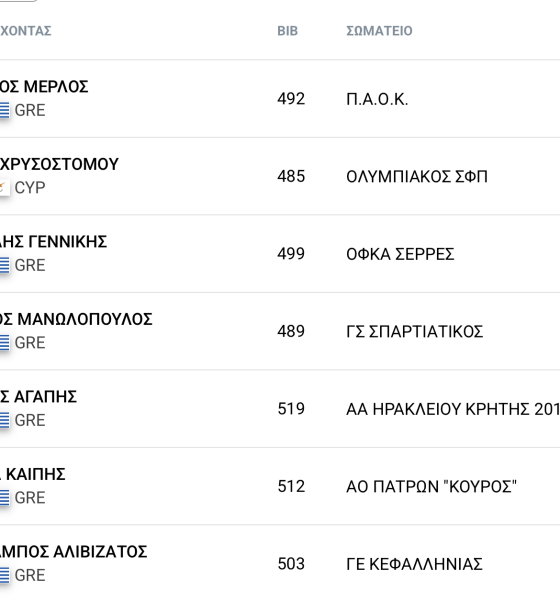Select club ΟΦΚΑ ΣΕΡΡΕΣ cell
The width and height of the screenshot is (560, 600).
pos(400,254)
